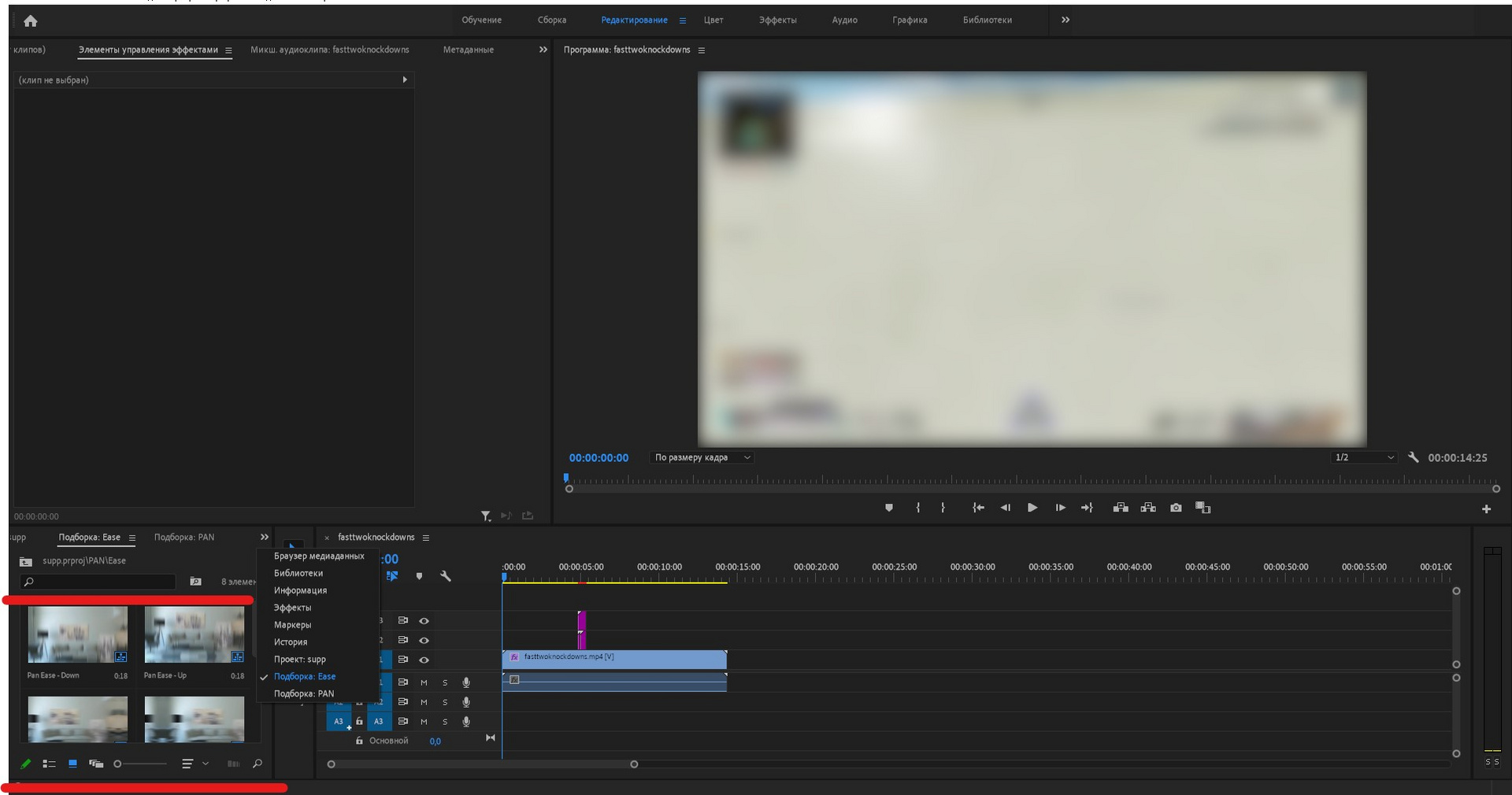Screen dimensions: 1512x795
Task: Open the Метаданные tab
Action: point(468,50)
